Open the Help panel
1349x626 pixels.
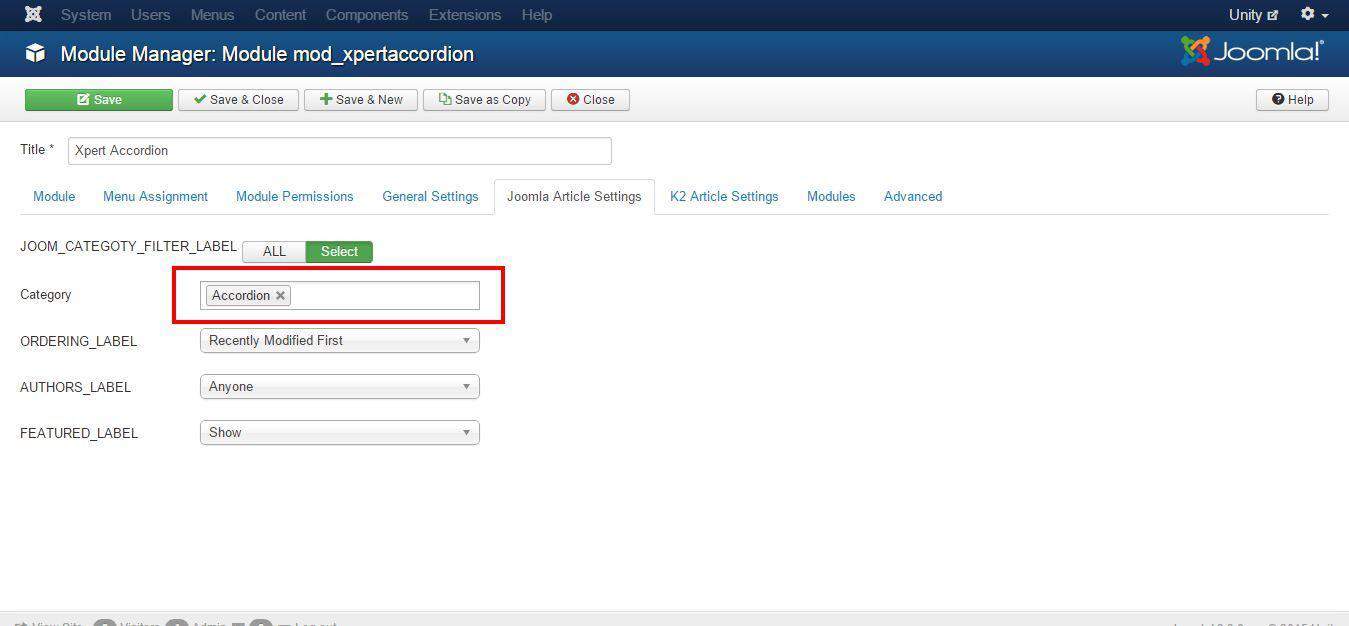pos(1292,99)
